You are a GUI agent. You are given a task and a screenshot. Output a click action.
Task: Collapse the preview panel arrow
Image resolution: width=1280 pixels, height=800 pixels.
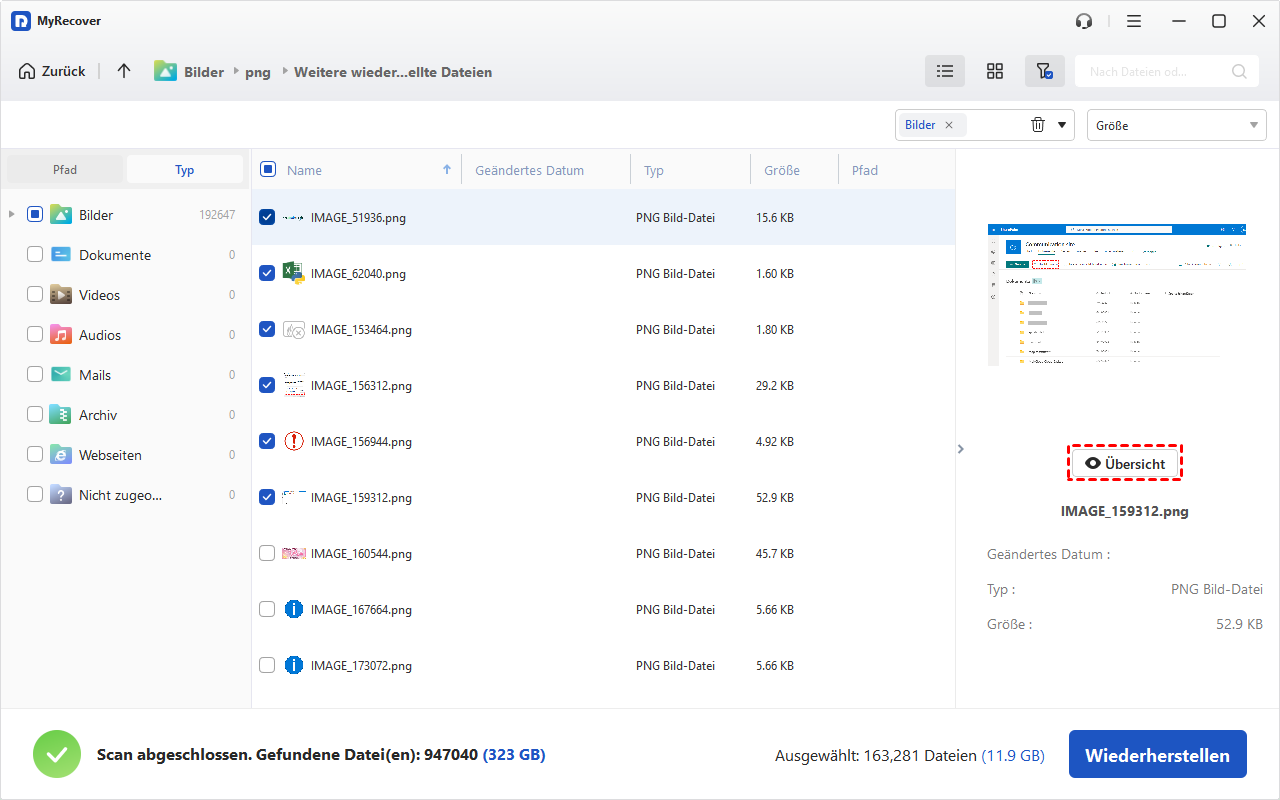coord(961,449)
